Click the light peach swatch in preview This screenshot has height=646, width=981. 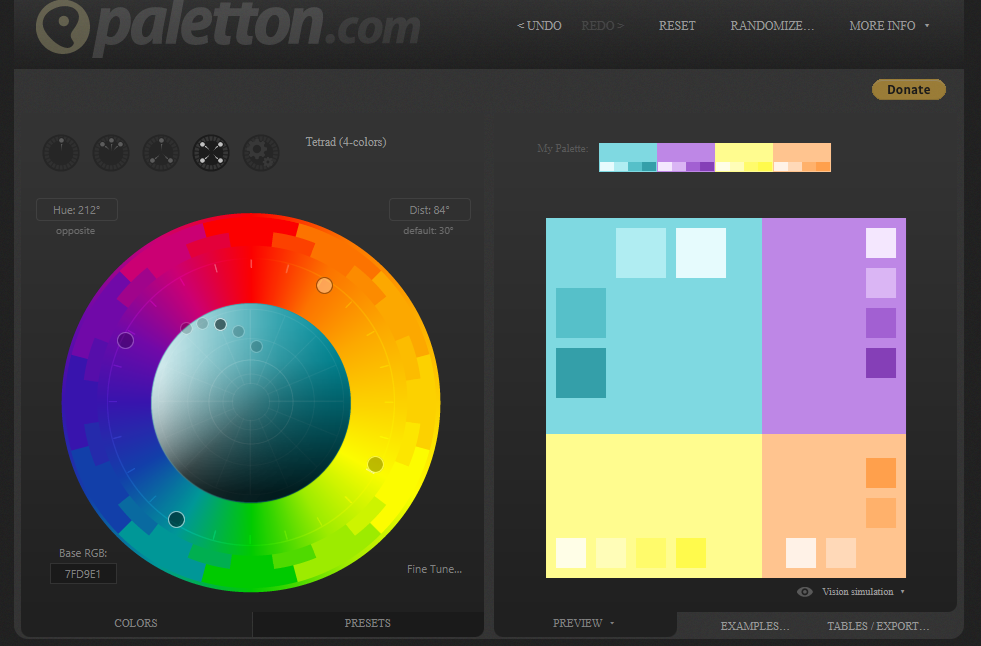[x=841, y=553]
